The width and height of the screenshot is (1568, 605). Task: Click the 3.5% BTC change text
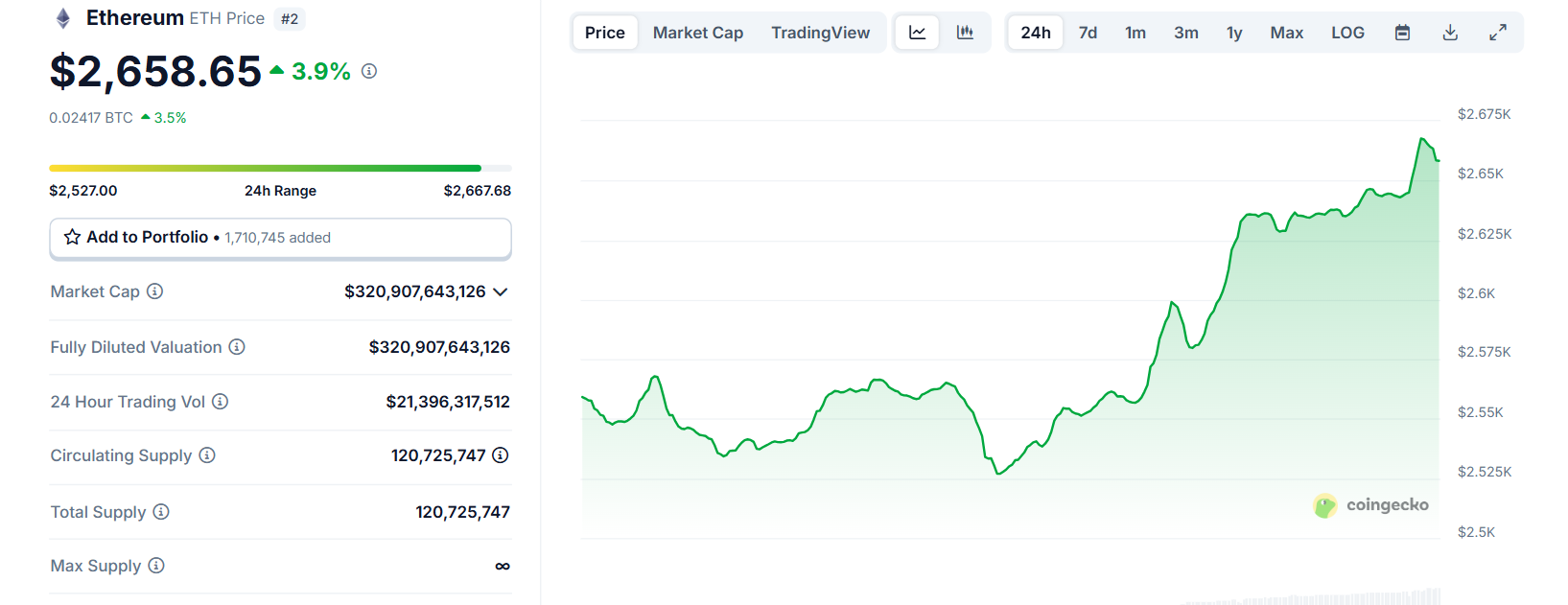point(170,118)
